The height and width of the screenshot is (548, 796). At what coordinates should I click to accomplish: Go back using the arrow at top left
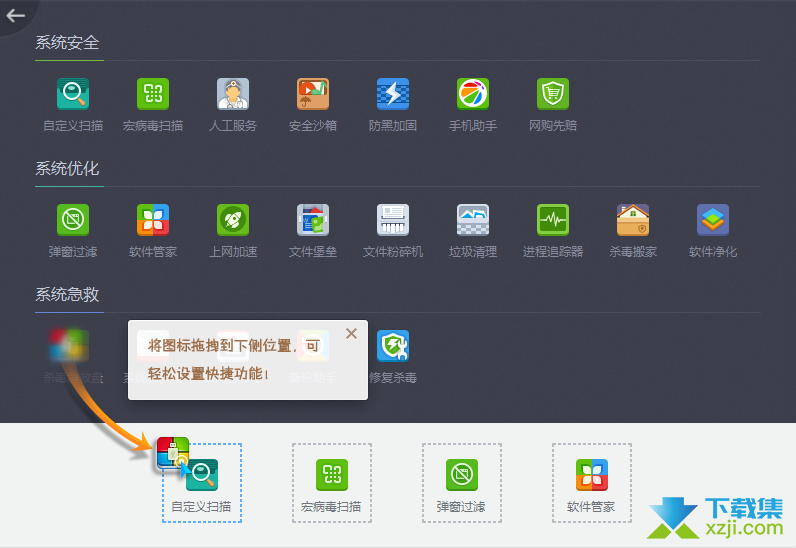(15, 16)
